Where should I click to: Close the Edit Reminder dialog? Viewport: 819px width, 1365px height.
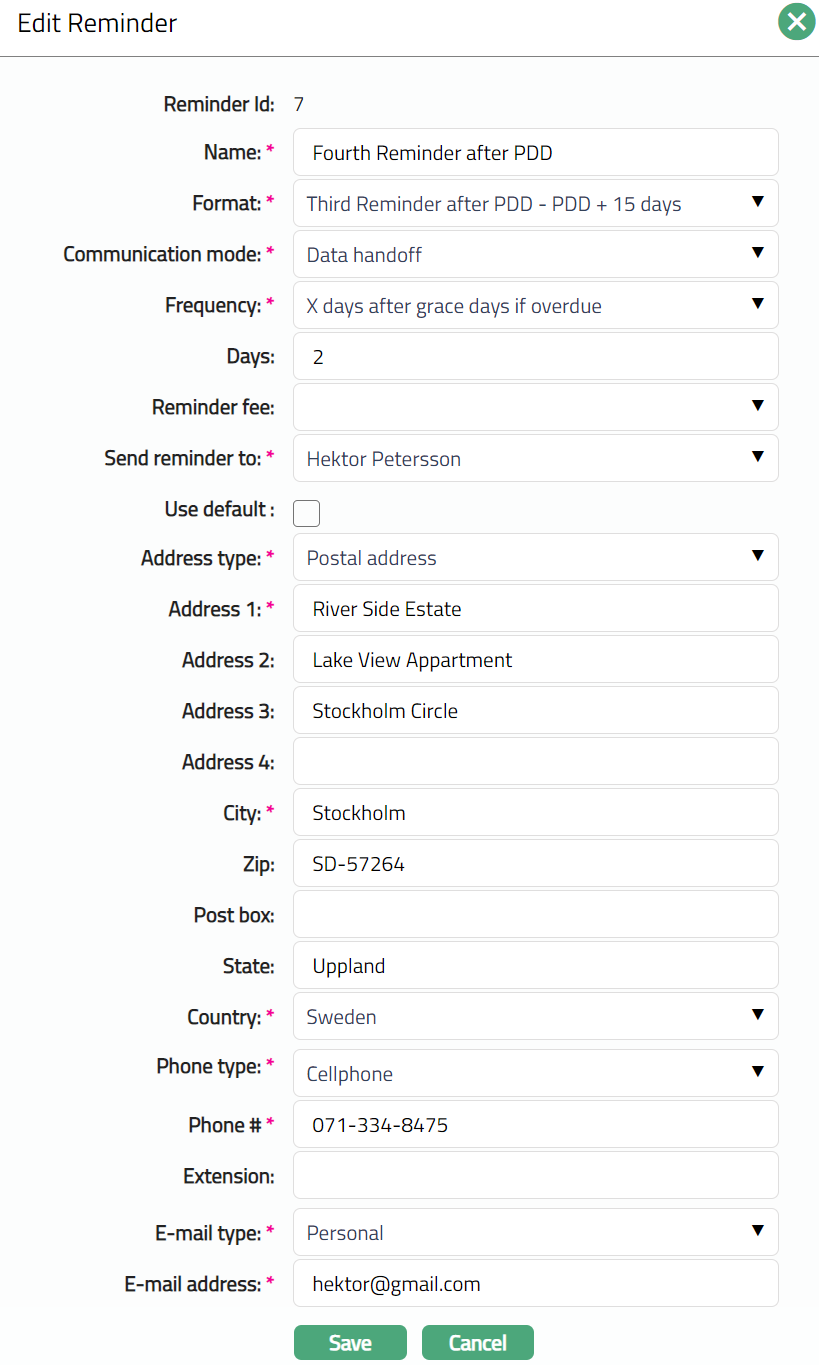click(x=796, y=22)
